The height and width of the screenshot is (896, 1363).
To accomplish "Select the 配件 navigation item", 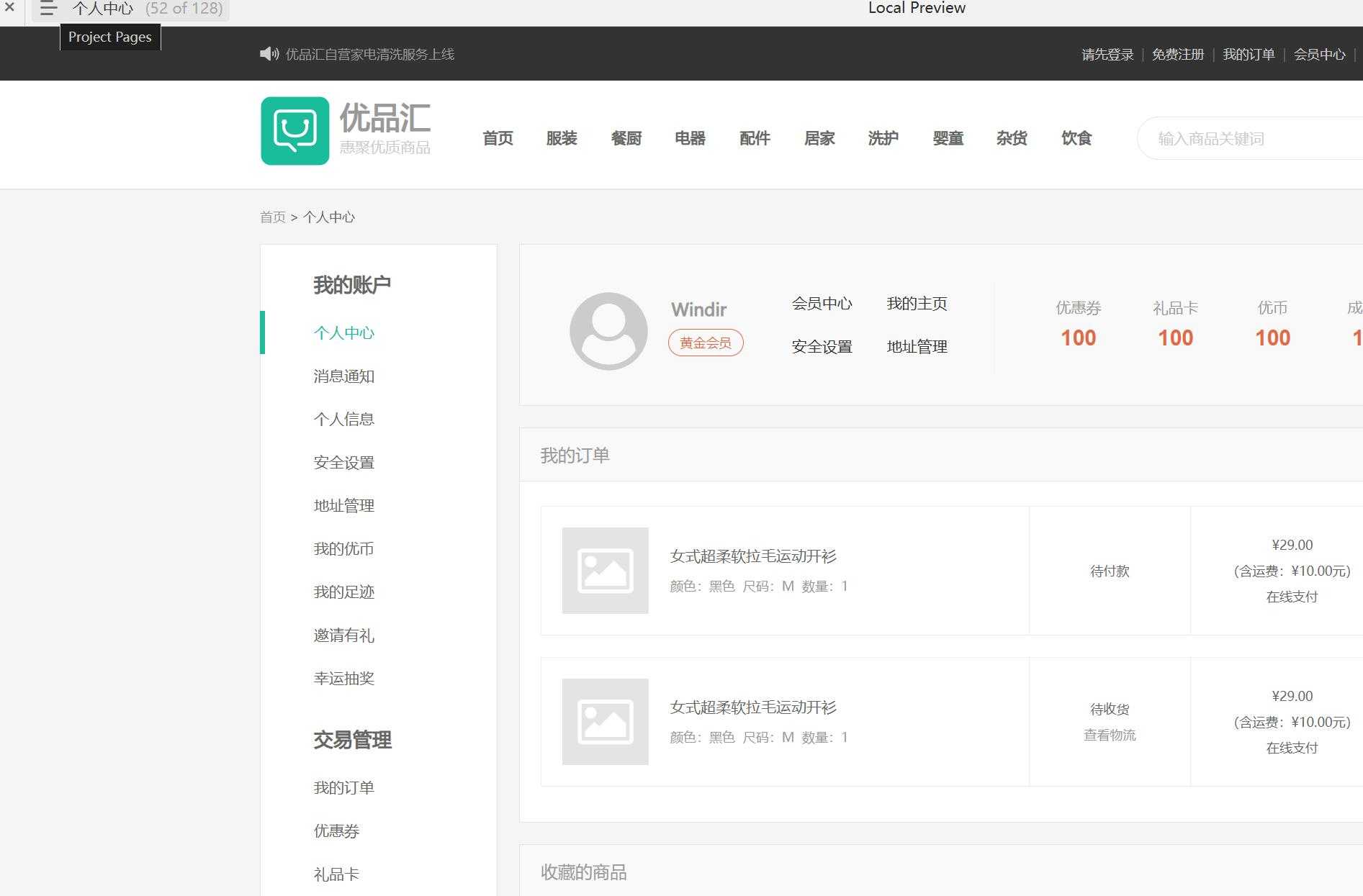I will tap(755, 138).
